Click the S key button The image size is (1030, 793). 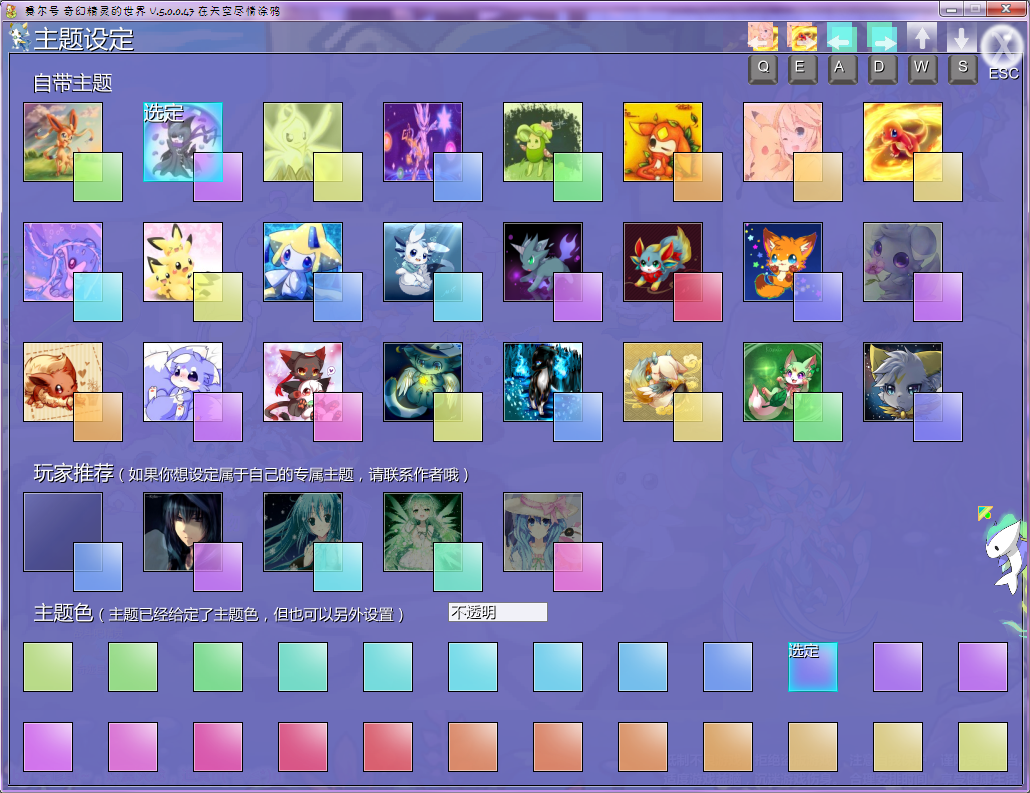click(x=962, y=68)
